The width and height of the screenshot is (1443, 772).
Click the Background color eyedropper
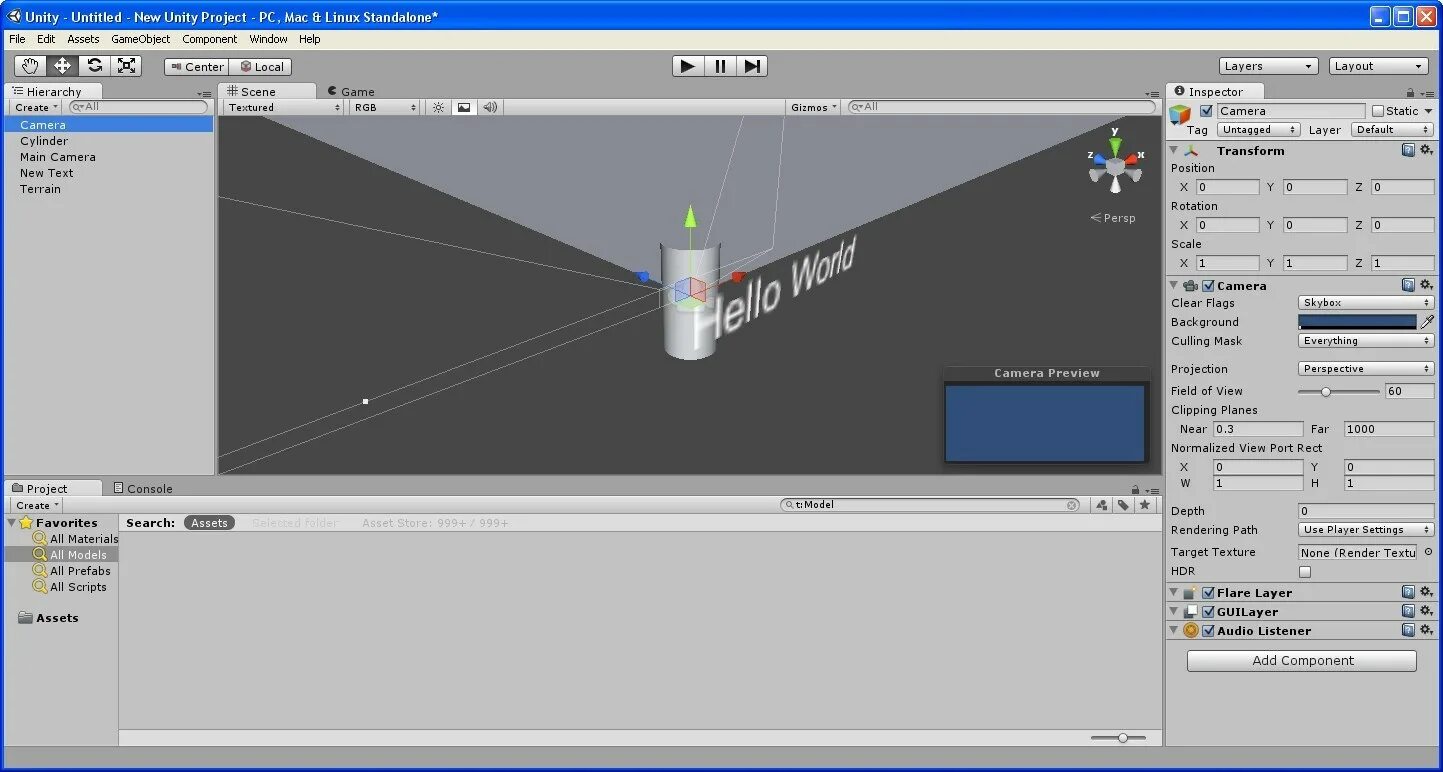[x=1427, y=322]
